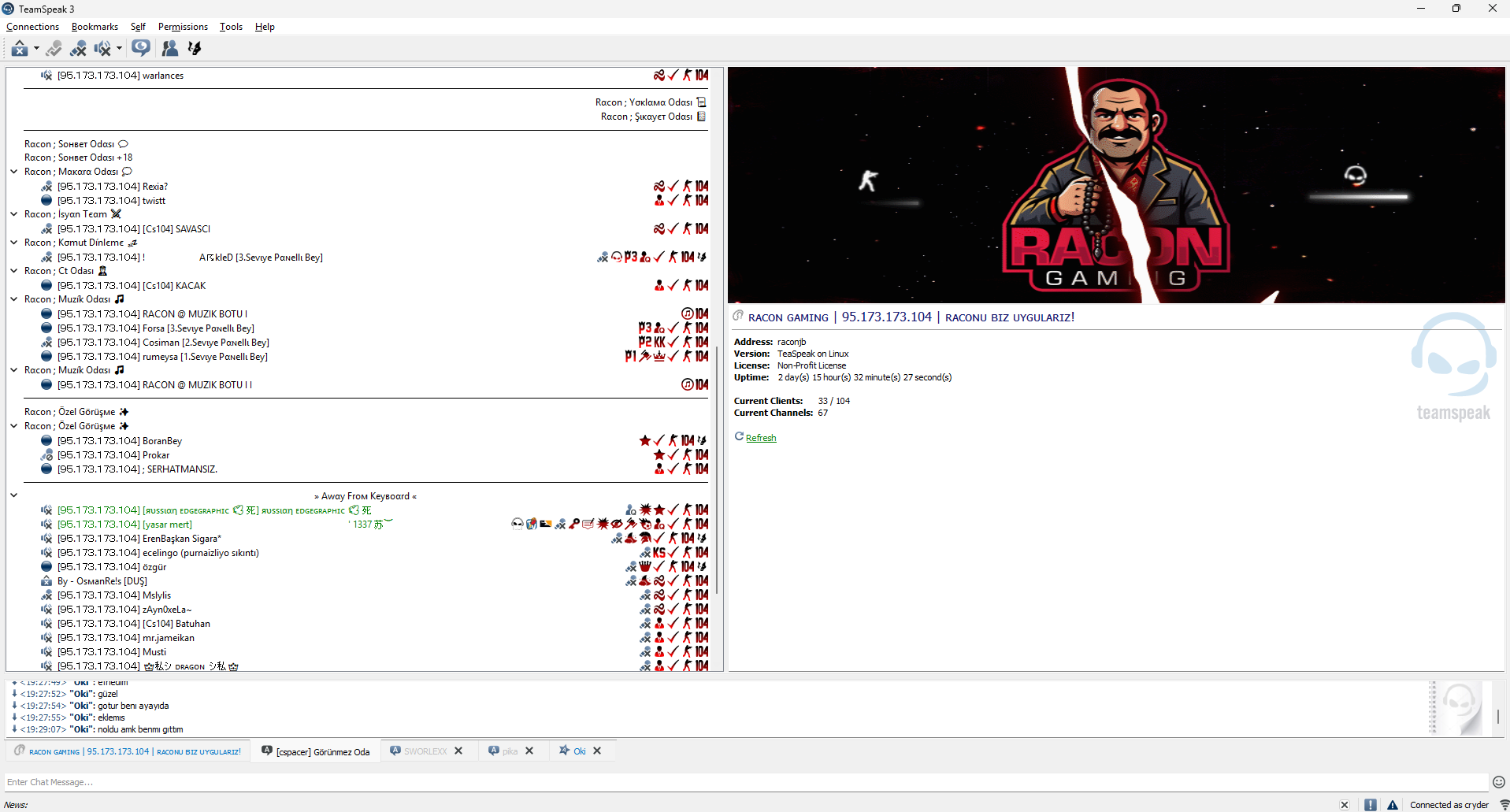
Task: Open the emoji picker smiley
Action: coord(1499,782)
